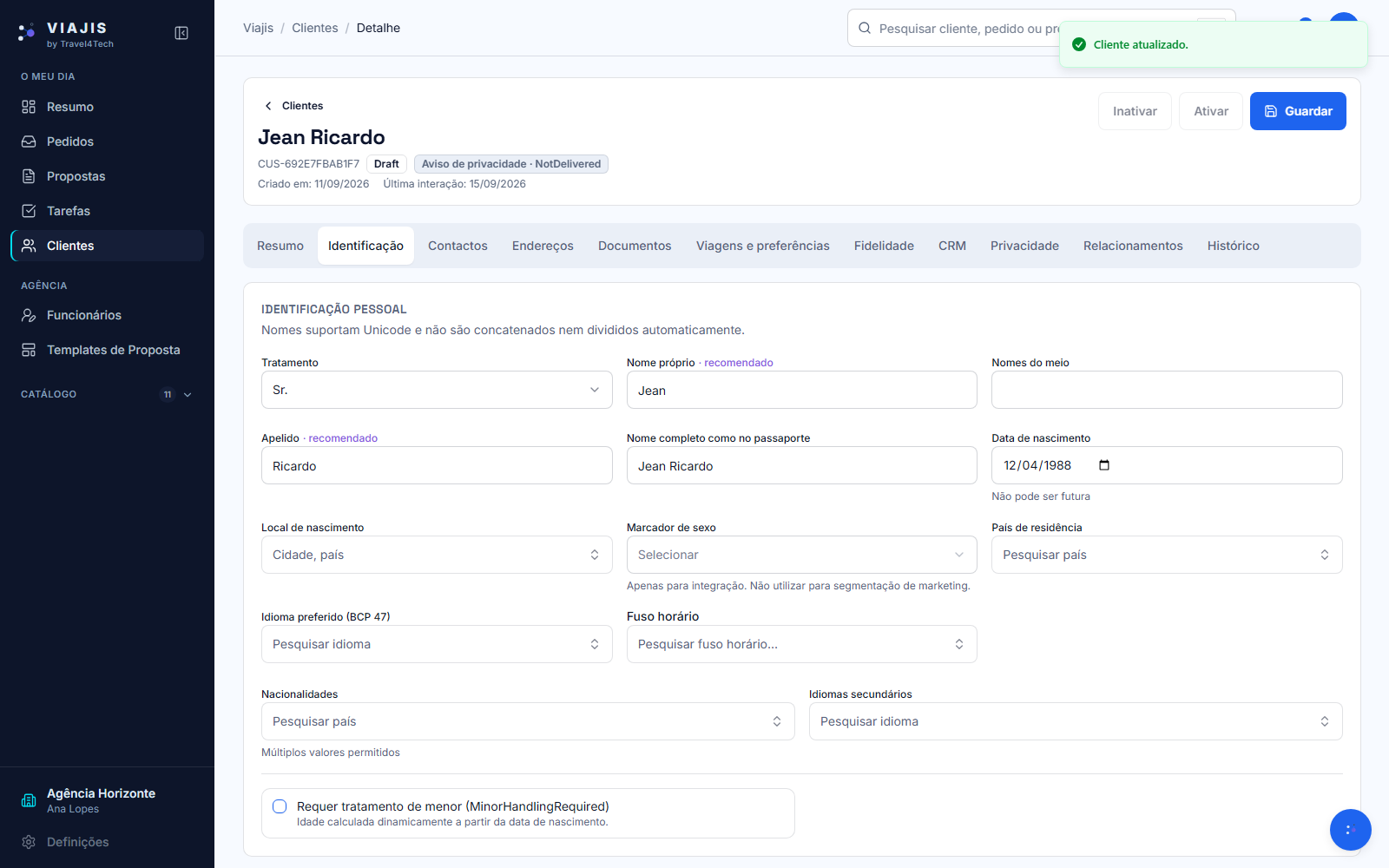The width and height of the screenshot is (1389, 868).
Task: Focus the Apelido input field
Action: click(x=437, y=465)
